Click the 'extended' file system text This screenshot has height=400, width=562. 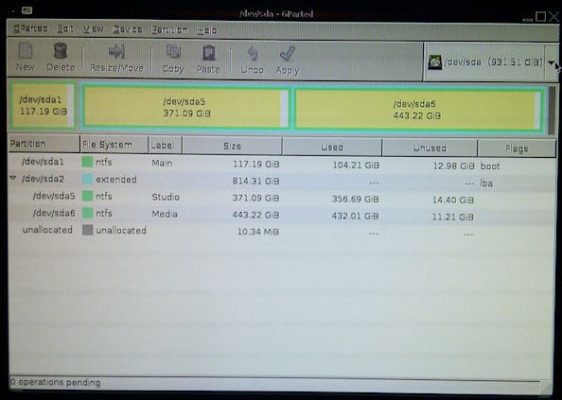[116, 179]
